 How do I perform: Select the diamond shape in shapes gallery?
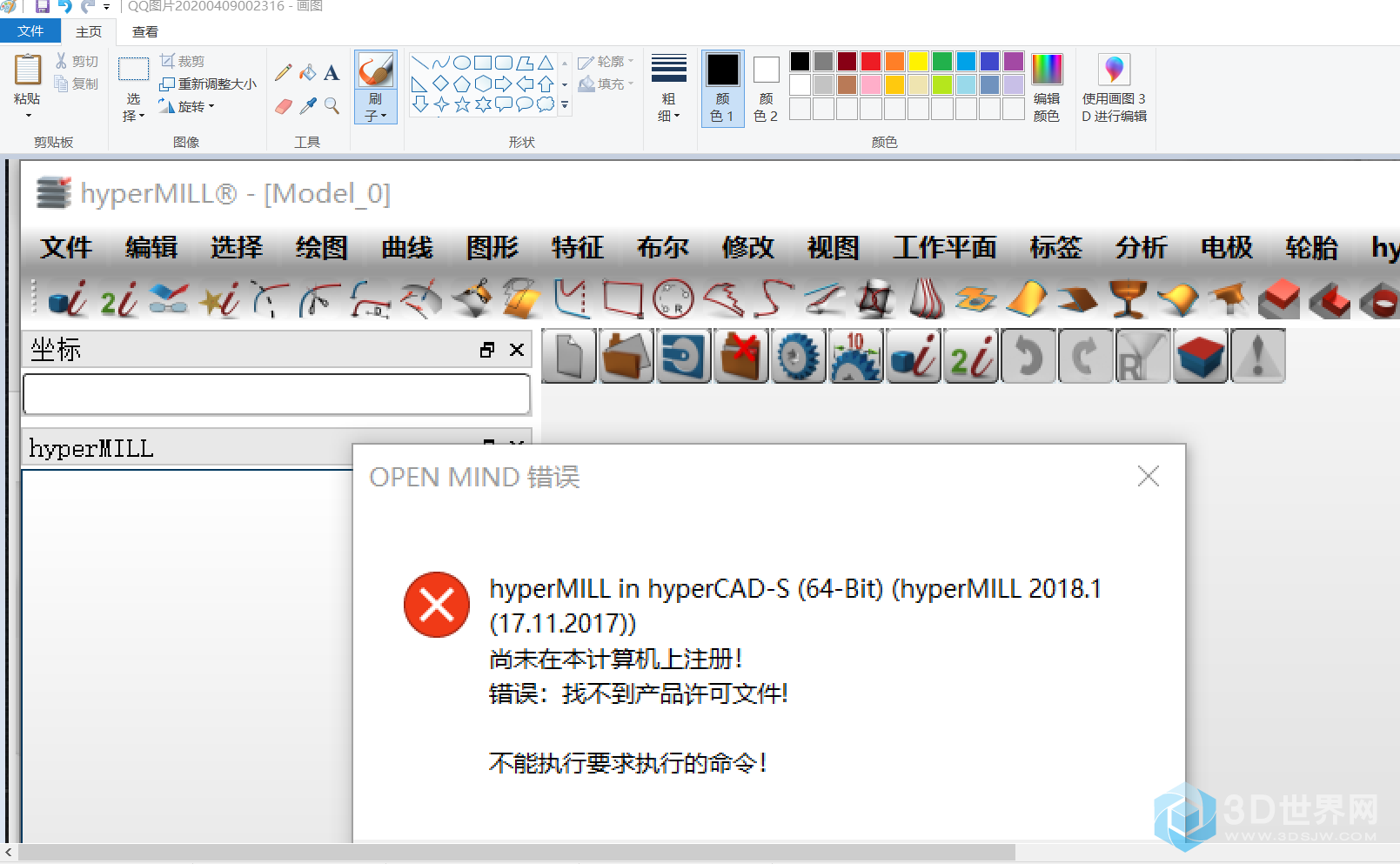pos(441,84)
